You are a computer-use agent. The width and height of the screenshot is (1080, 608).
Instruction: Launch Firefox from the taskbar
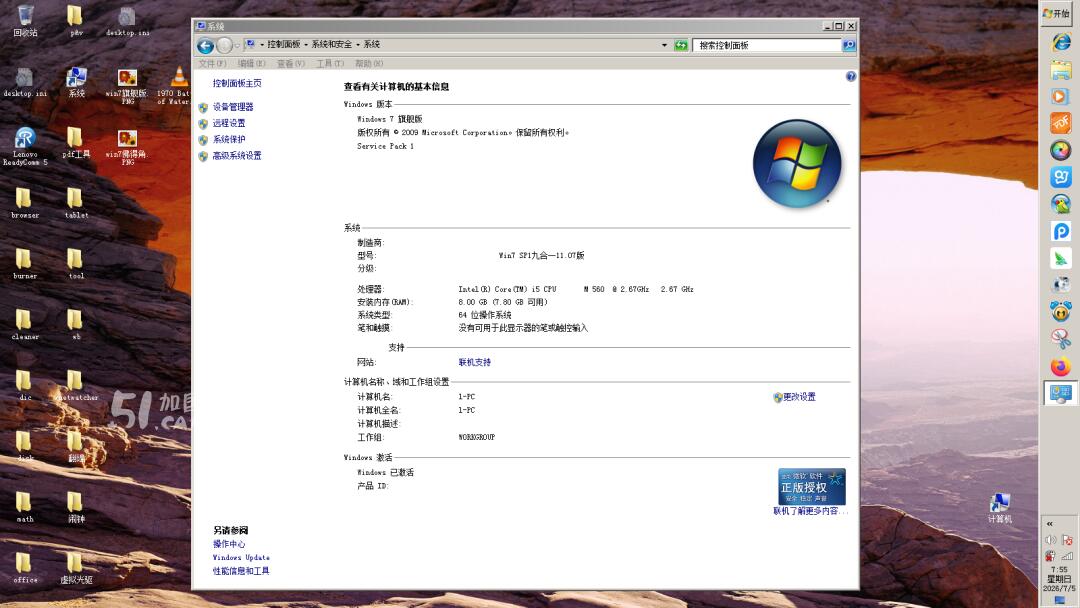coord(1061,367)
